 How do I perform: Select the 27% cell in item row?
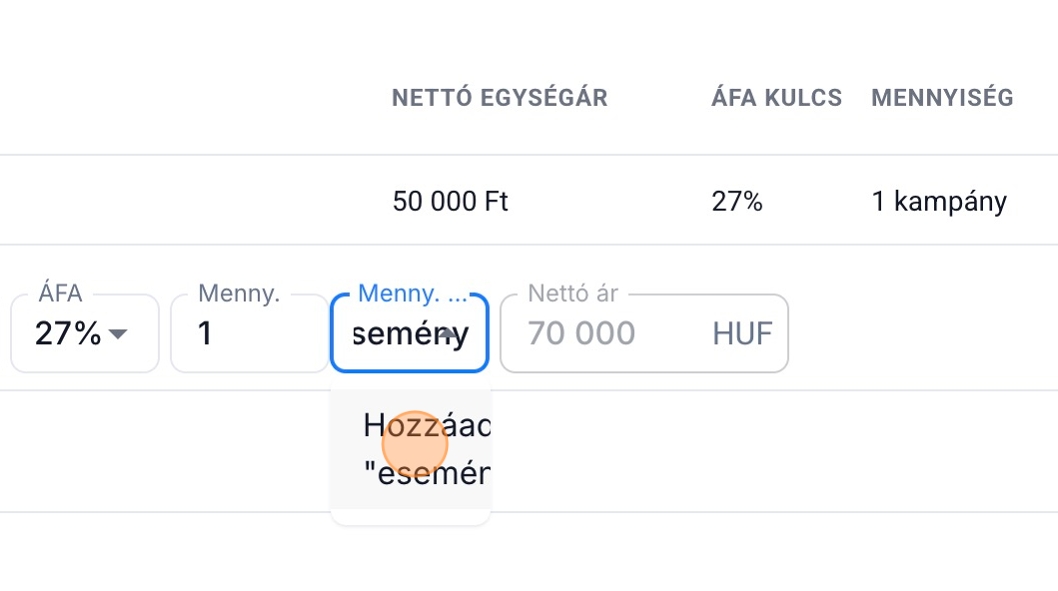(x=737, y=202)
